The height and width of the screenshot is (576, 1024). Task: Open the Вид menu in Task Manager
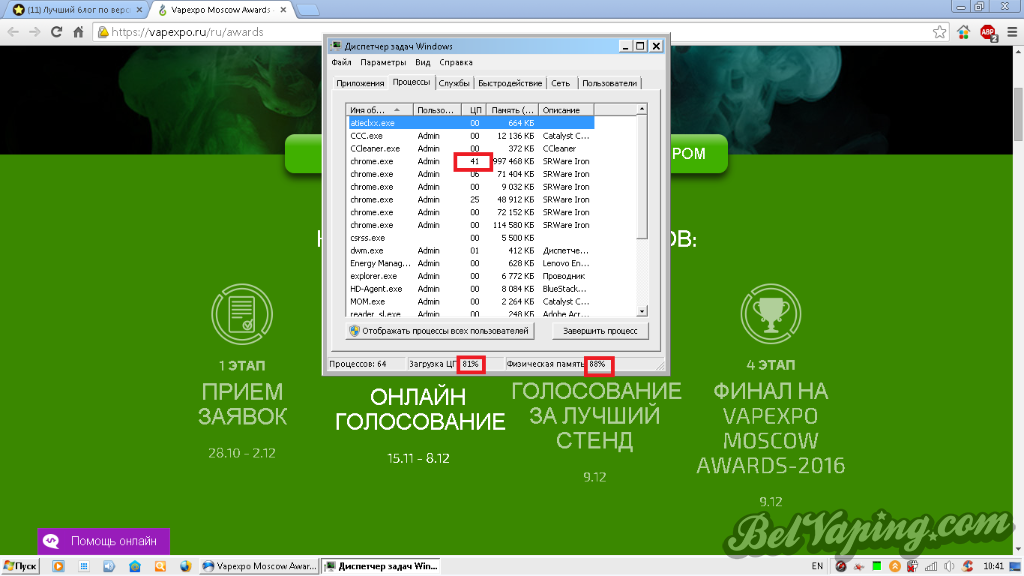pyautogui.click(x=423, y=63)
